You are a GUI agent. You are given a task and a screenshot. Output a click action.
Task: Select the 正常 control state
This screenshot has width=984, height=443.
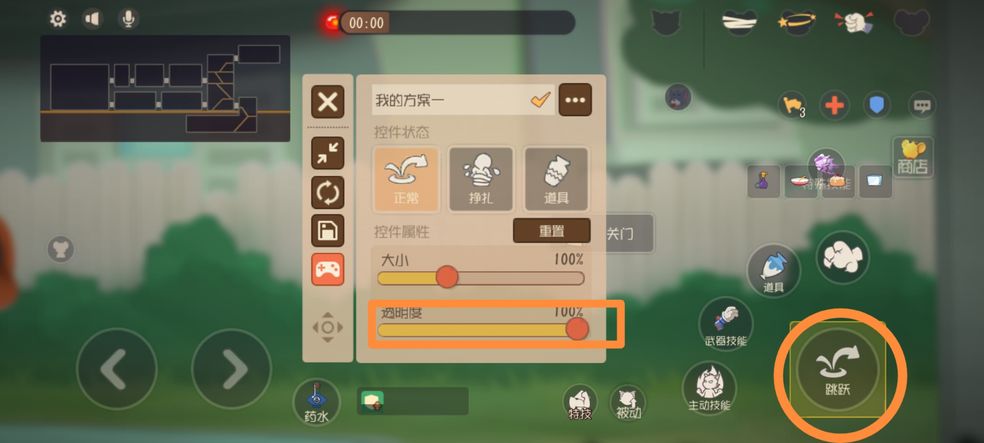pyautogui.click(x=405, y=179)
